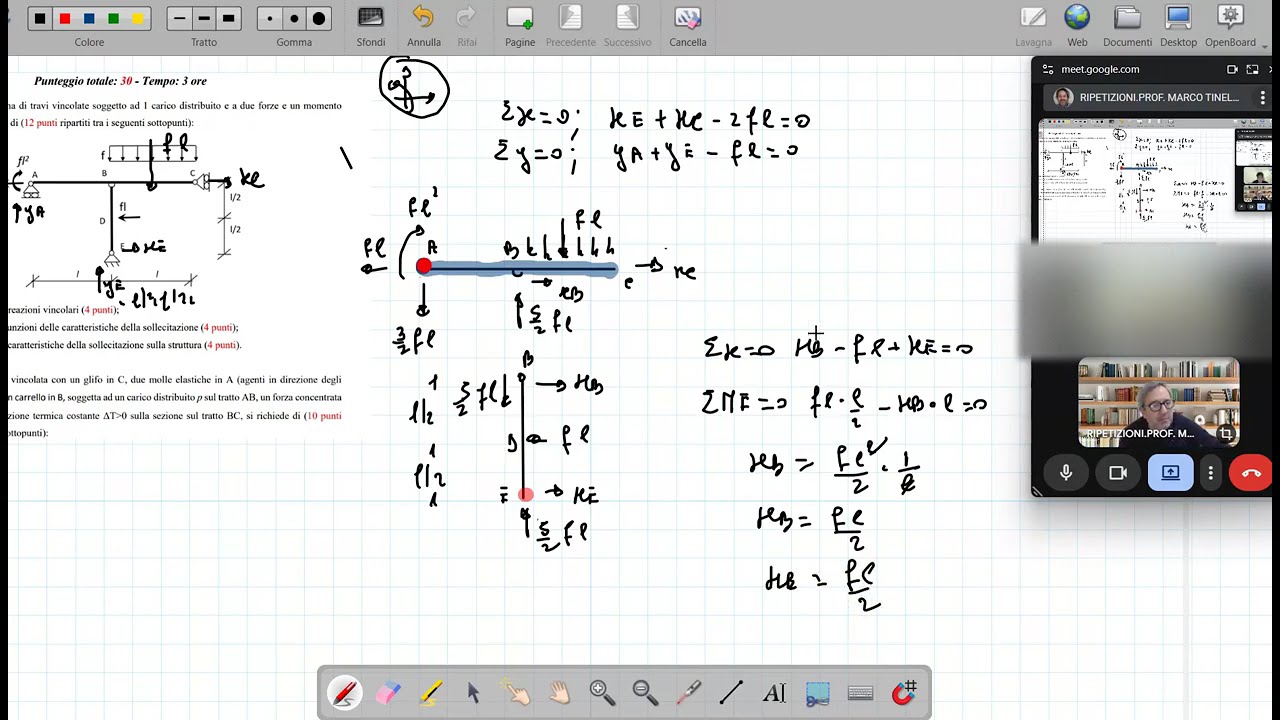
Task: Select the green pen color
Action: click(113, 18)
